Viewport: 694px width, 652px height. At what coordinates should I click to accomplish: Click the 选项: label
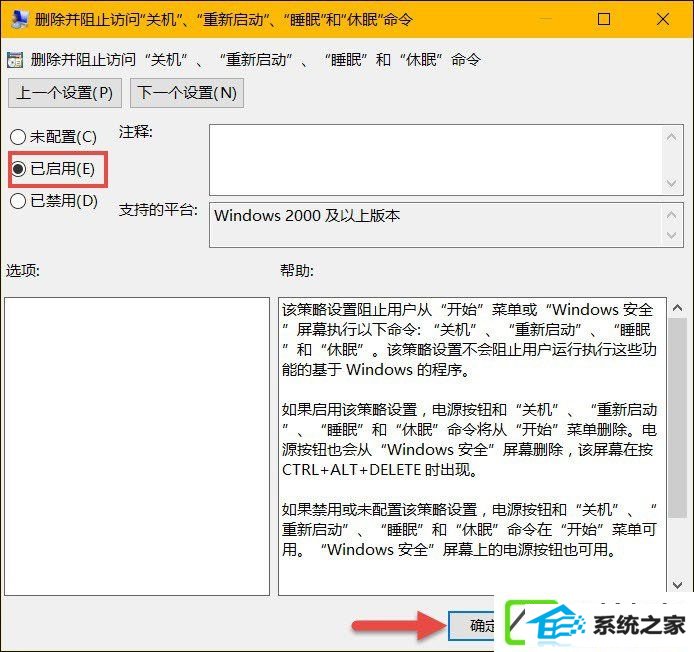23,270
